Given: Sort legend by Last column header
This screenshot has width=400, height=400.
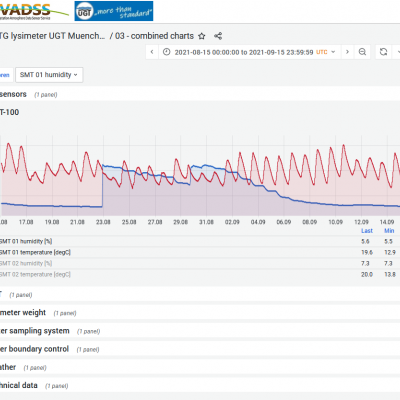Looking at the screenshot, I should [x=367, y=231].
